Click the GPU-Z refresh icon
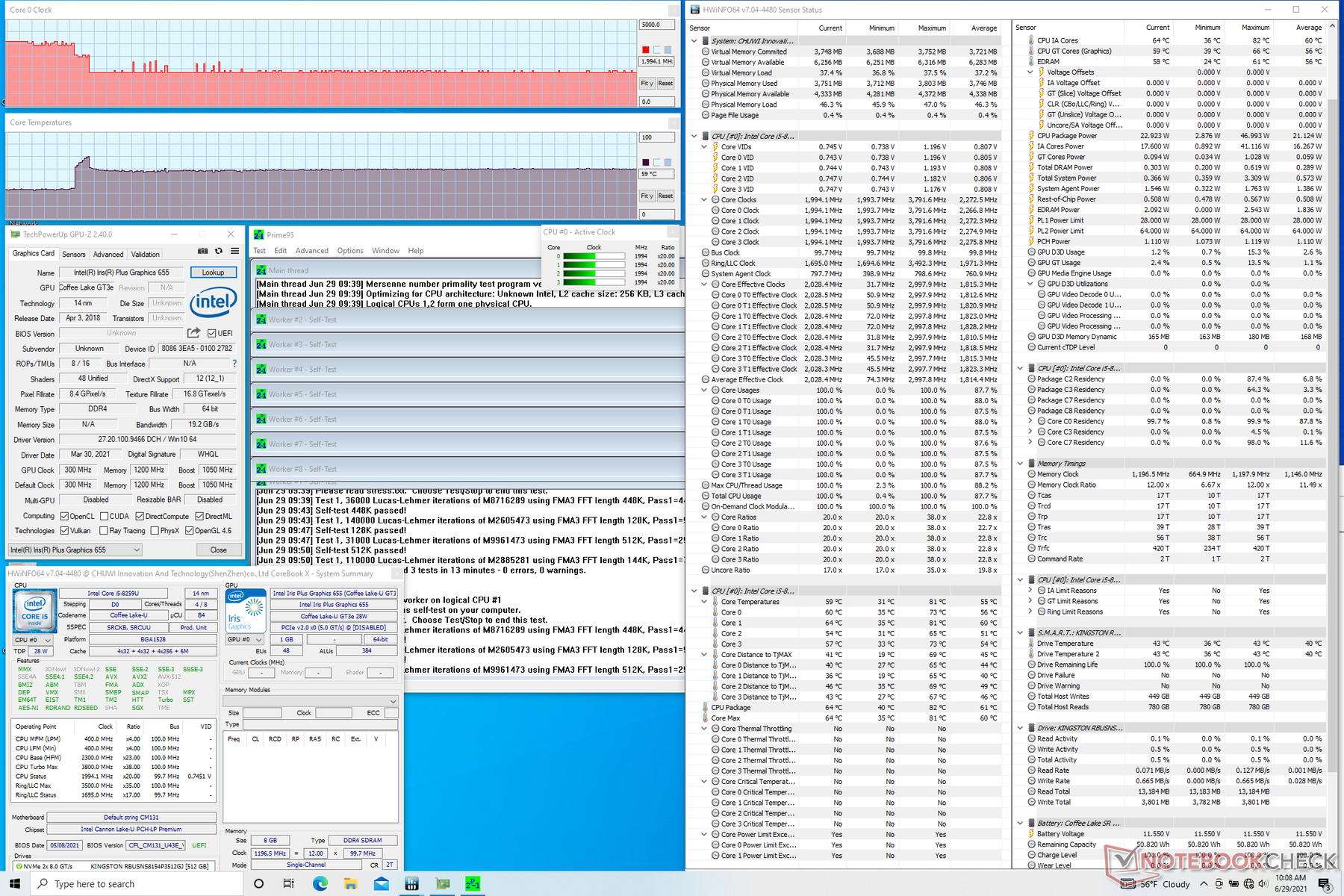The height and width of the screenshot is (896, 1344). pyautogui.click(x=219, y=252)
